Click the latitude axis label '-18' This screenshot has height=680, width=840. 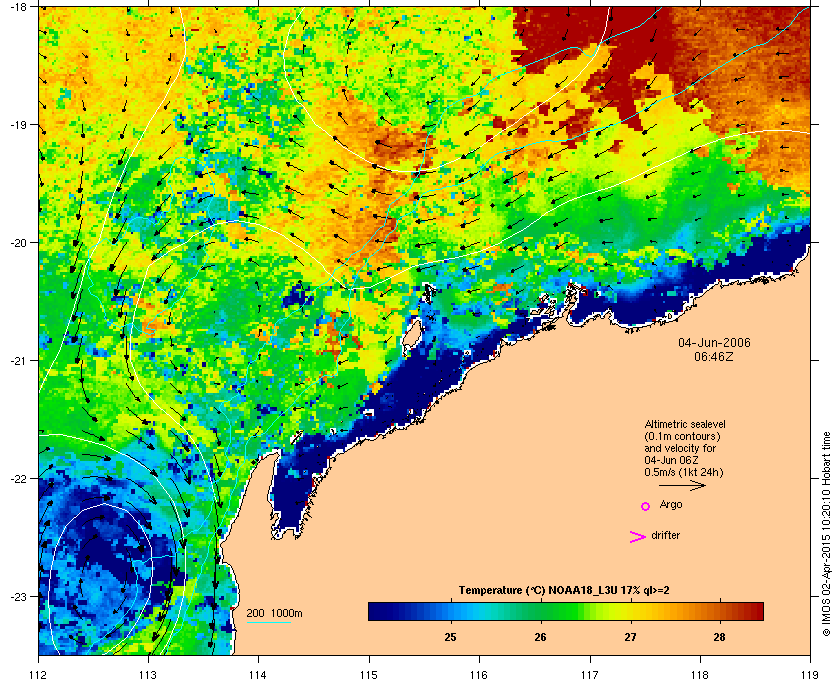[x=17, y=6]
